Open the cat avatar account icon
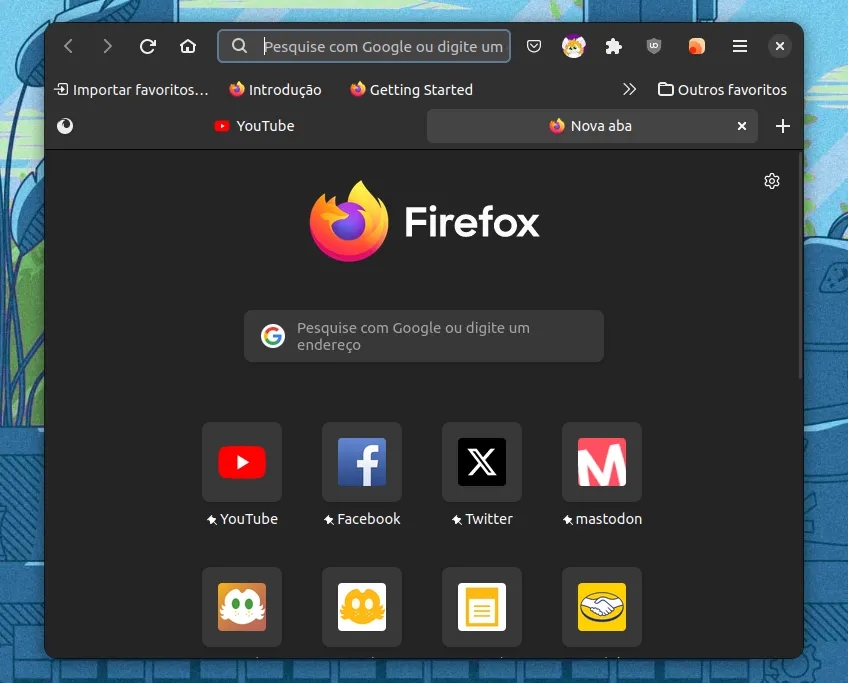 tap(573, 47)
